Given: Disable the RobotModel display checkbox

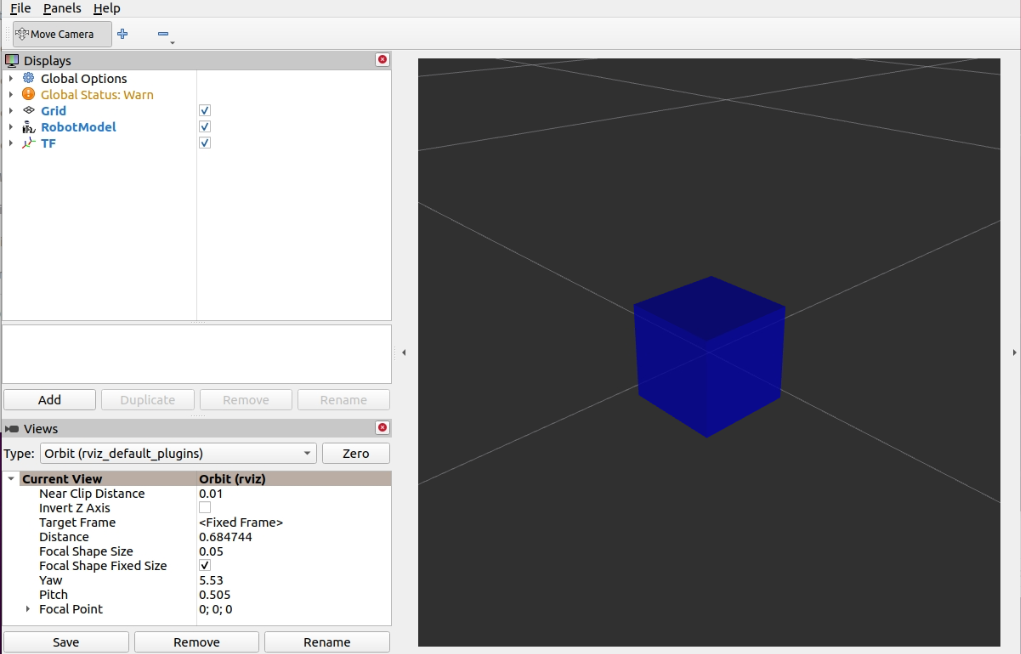Looking at the screenshot, I should coord(204,127).
